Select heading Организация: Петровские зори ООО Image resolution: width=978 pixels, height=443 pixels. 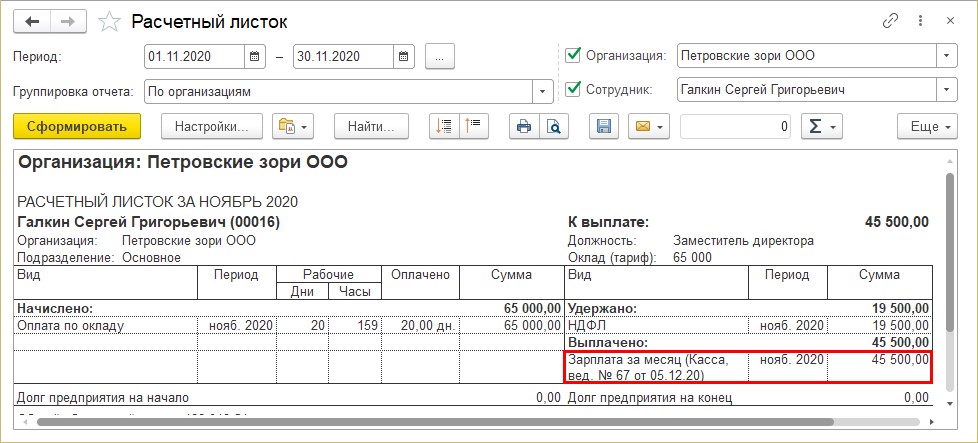click(x=183, y=163)
